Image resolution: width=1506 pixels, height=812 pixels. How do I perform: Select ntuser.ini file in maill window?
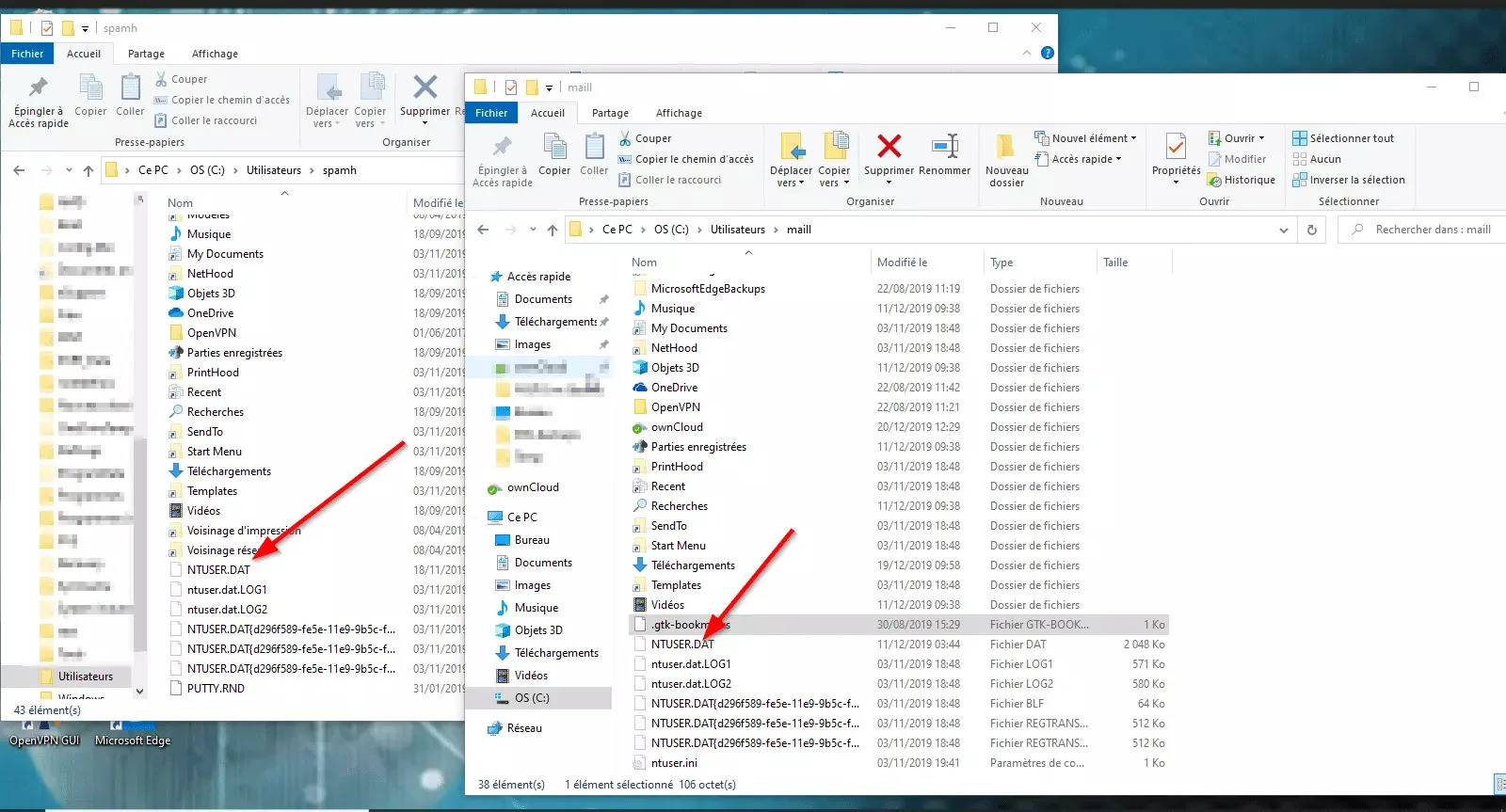coord(674,763)
